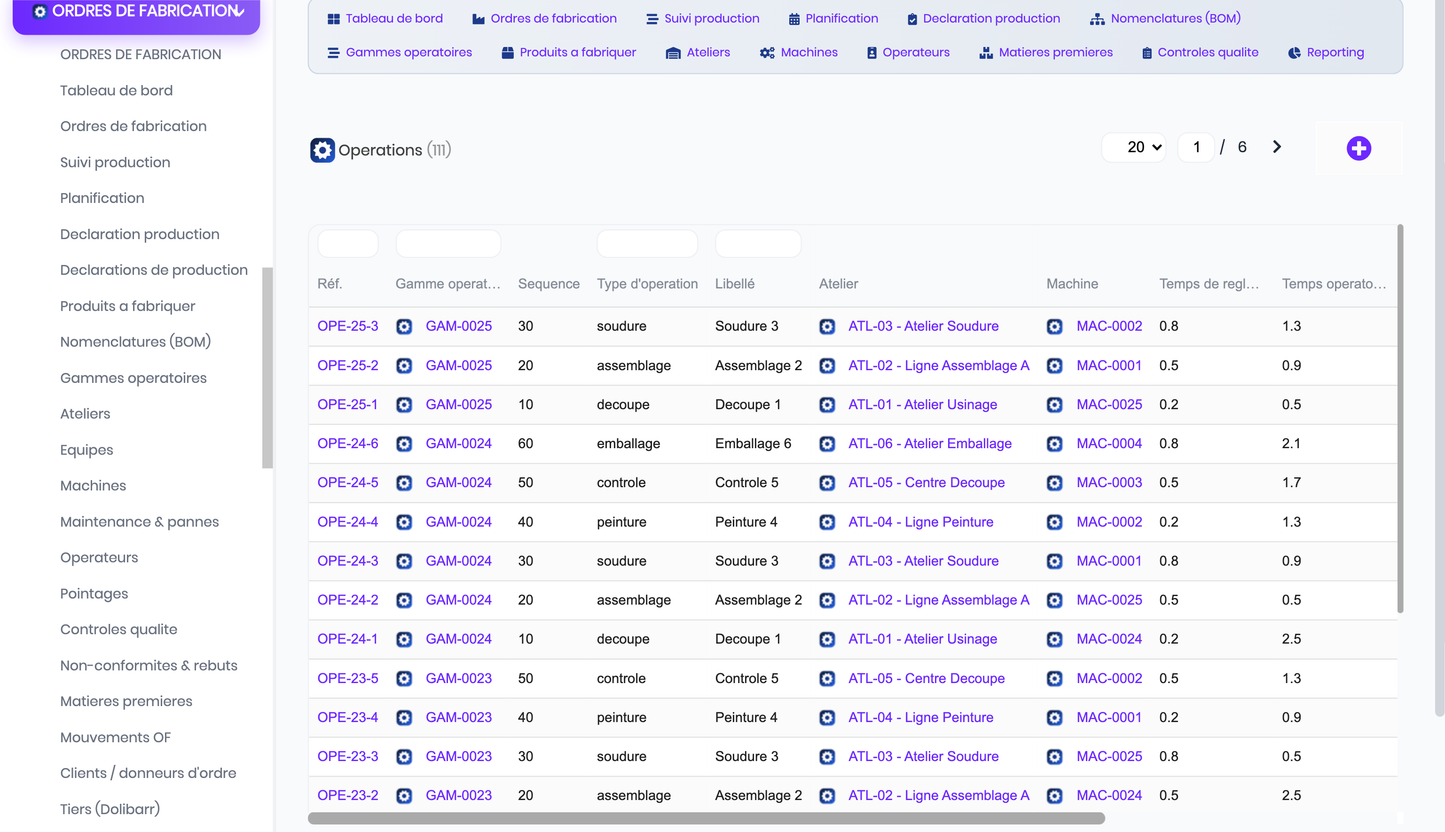Click the machine icon in row OPE-25-1
This screenshot has height=832, width=1445.
click(1055, 405)
